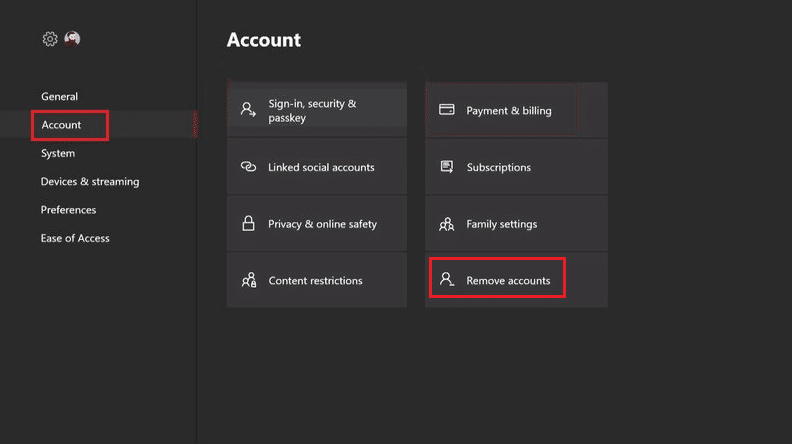
Task: Go to System settings category
Action: [x=58, y=154]
